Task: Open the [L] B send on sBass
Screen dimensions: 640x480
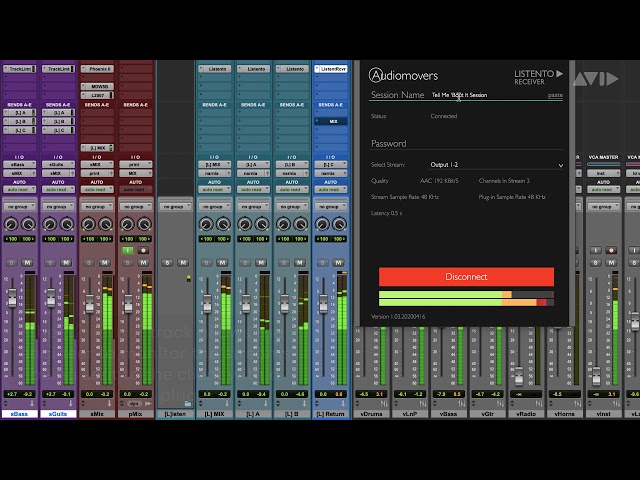Action: [19, 121]
